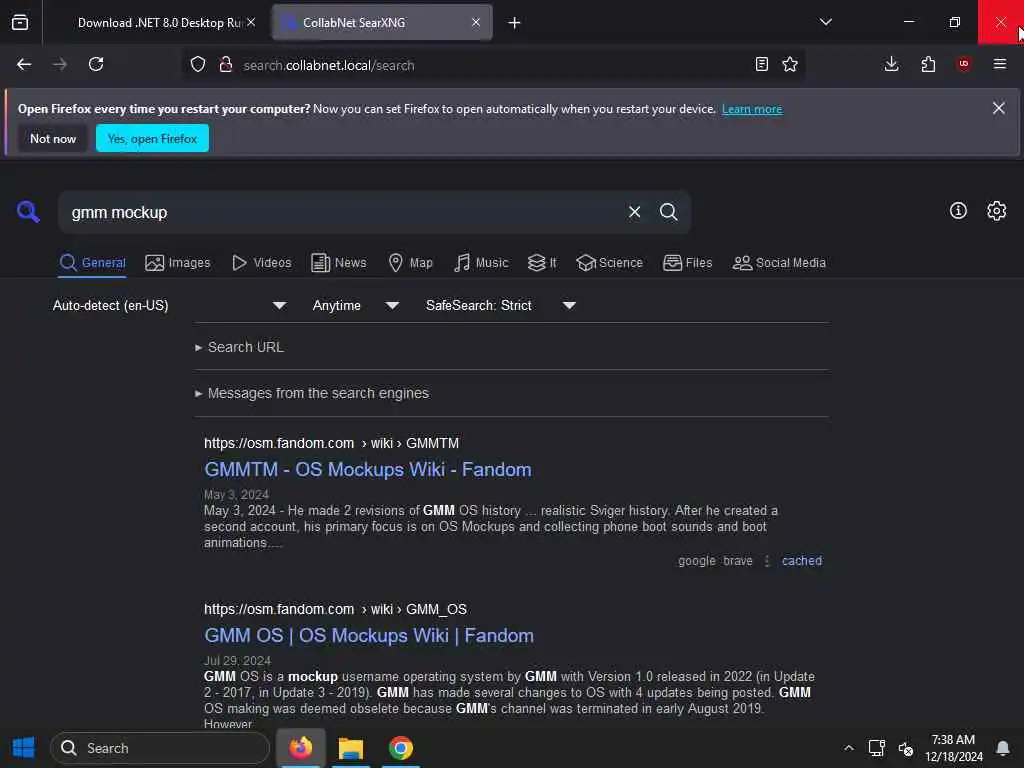Open the notification bell in tray
Screen dimensions: 1024x768
point(1002,748)
